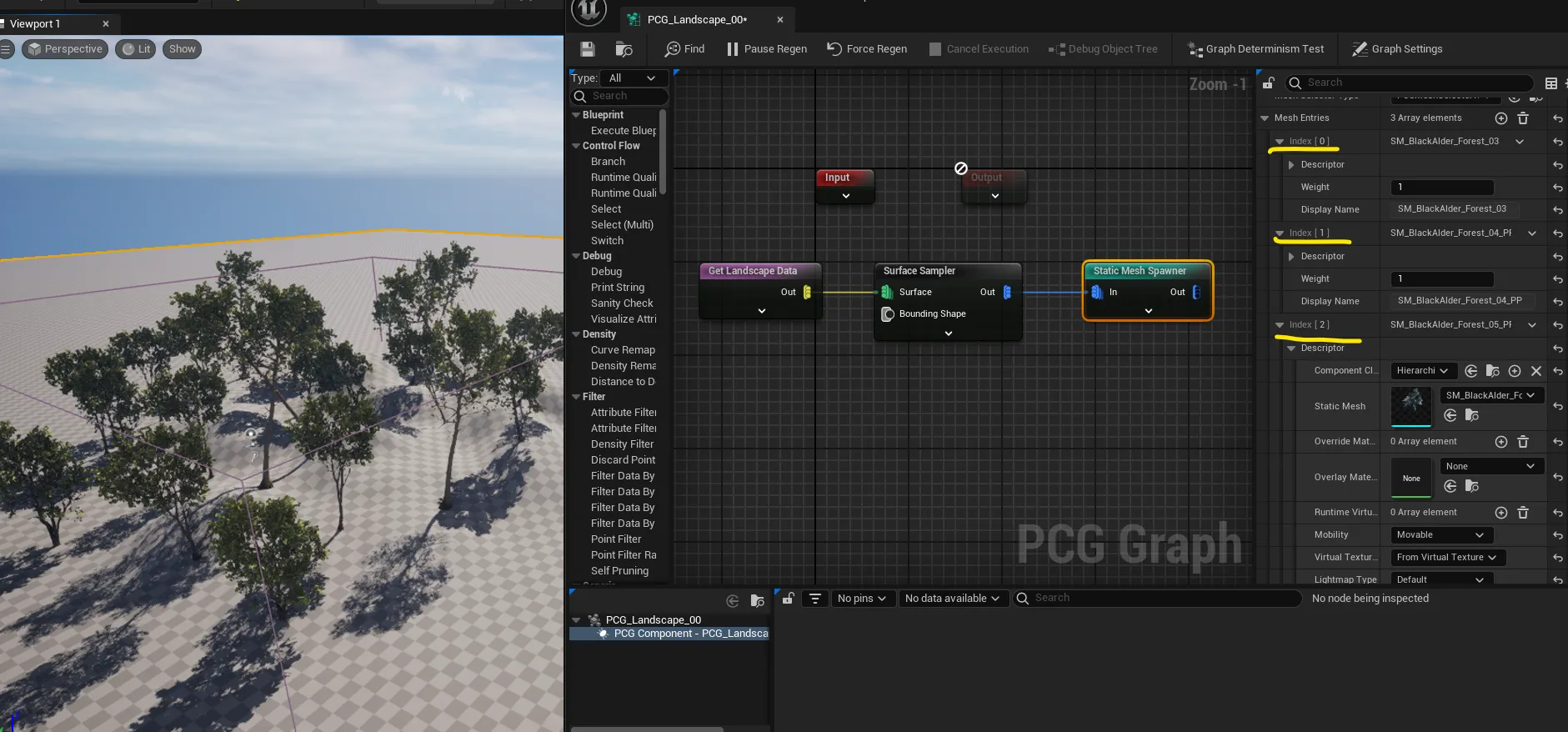This screenshot has height=732, width=1568.
Task: Collapse the Blueprint palette category
Action: [576, 115]
